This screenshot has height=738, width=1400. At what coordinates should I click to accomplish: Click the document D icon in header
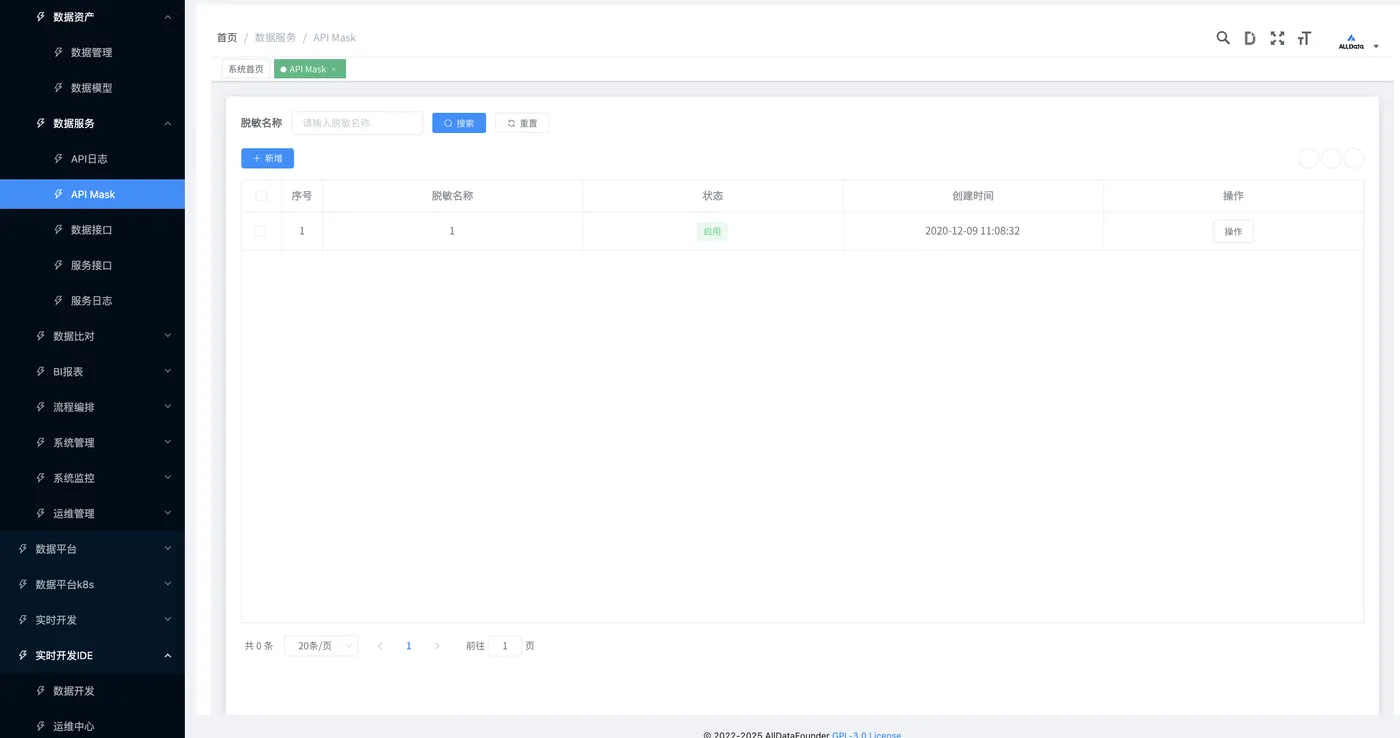(x=1250, y=38)
